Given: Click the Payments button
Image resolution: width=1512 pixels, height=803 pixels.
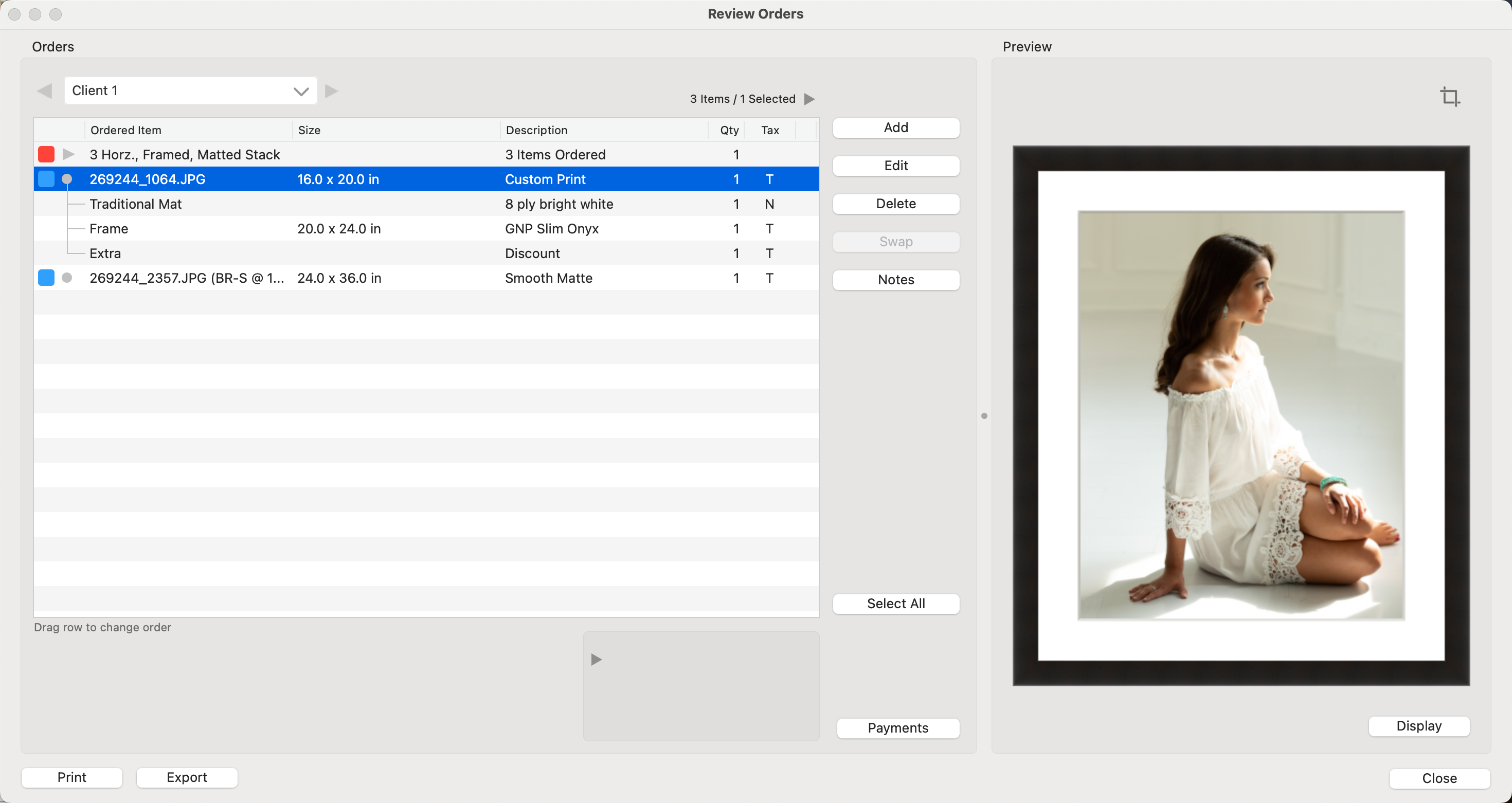Looking at the screenshot, I should (x=897, y=728).
